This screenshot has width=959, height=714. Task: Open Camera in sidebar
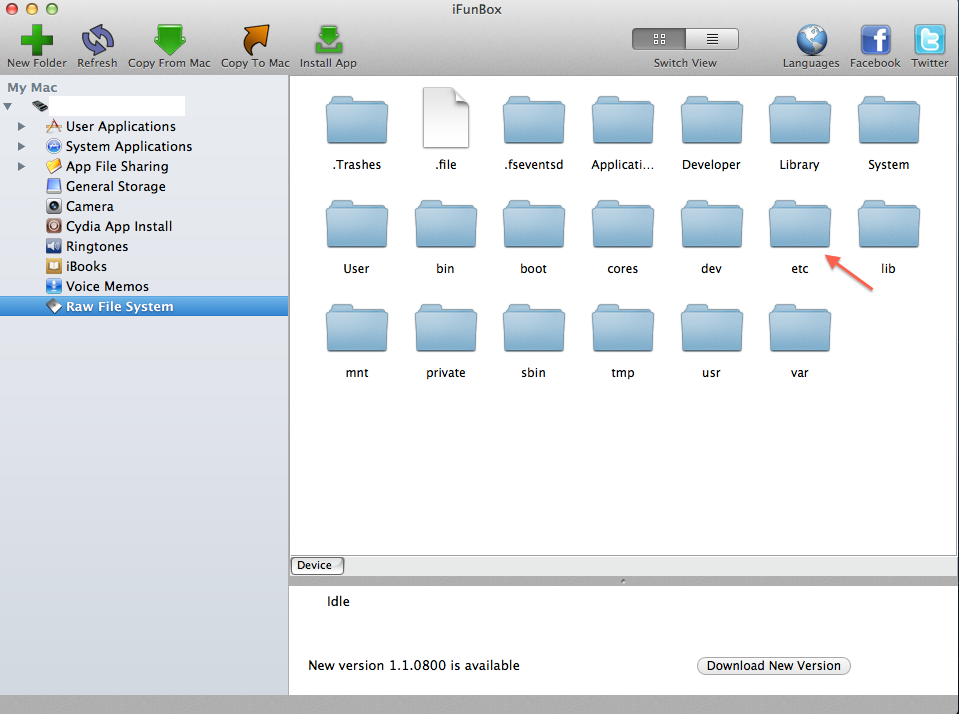(89, 207)
